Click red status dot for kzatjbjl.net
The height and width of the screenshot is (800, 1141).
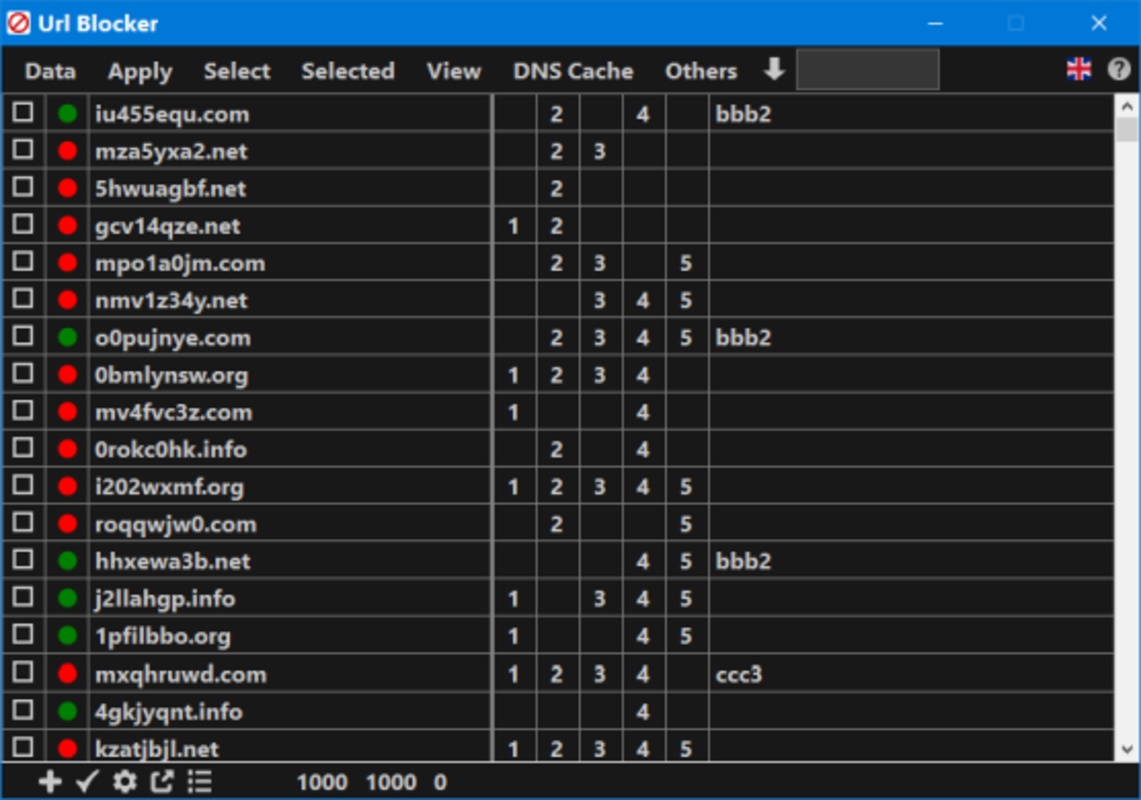pos(68,748)
